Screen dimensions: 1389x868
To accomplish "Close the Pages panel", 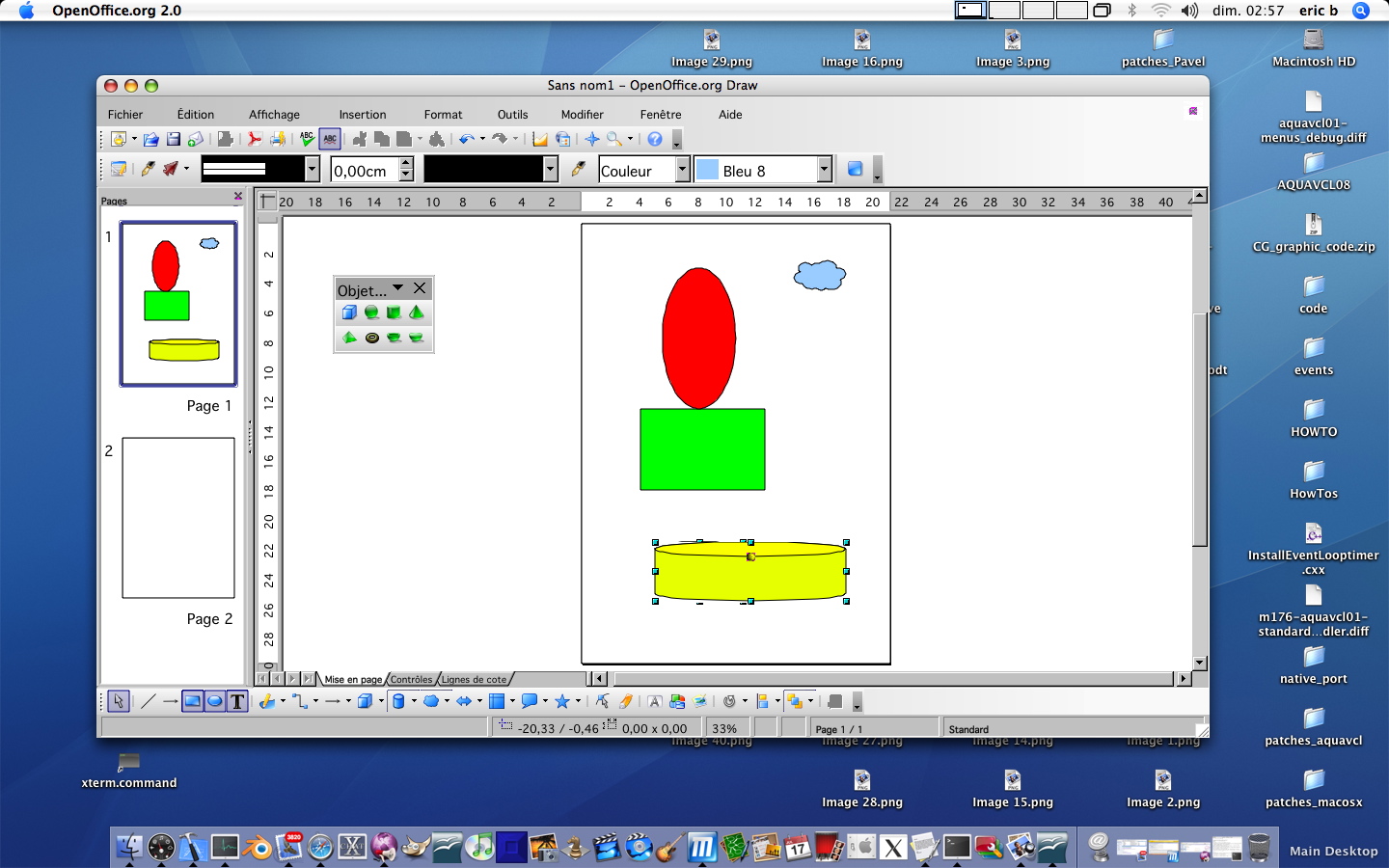I will 238,197.
